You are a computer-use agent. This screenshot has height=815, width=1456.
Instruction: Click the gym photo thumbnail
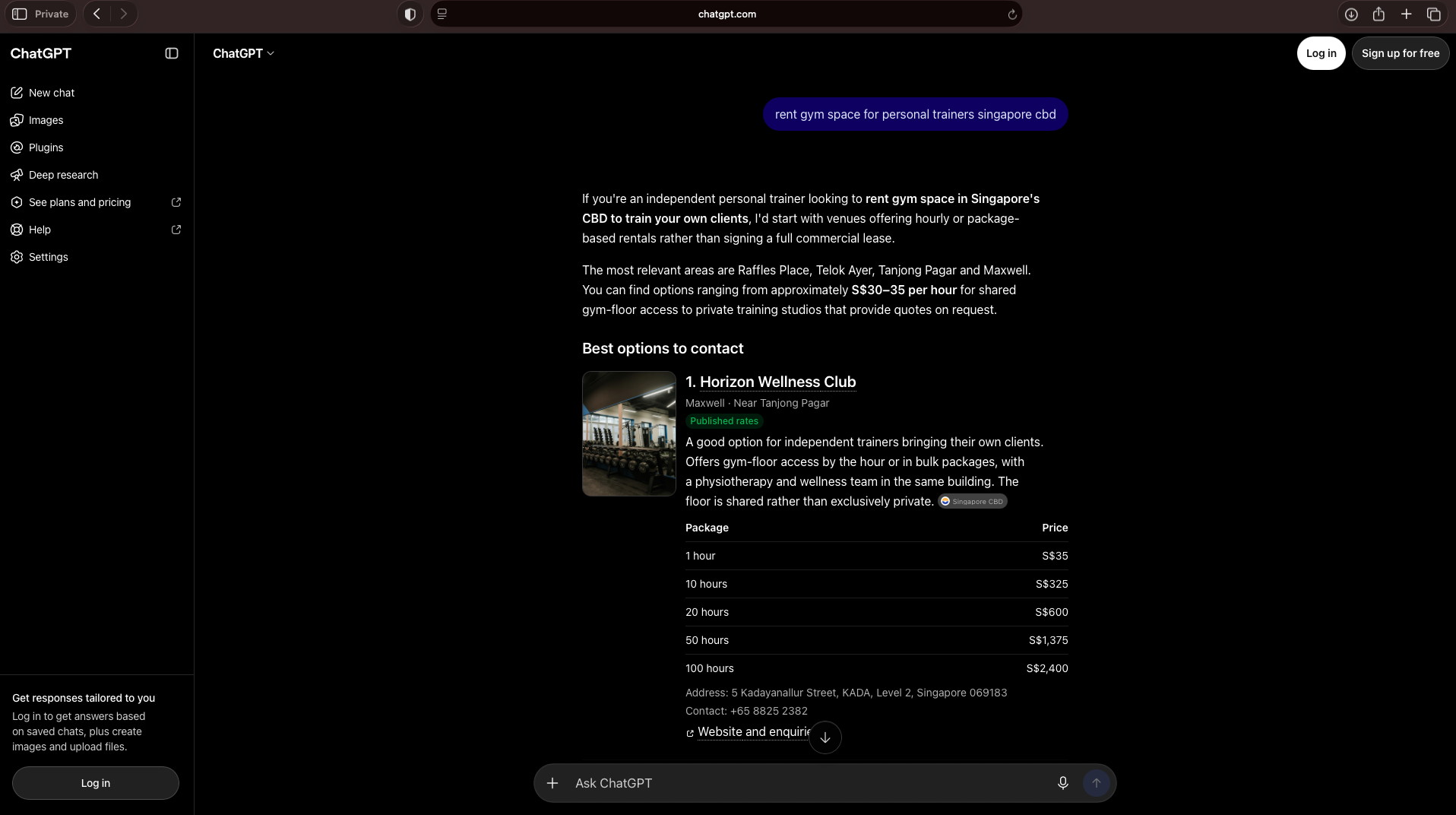tap(628, 433)
